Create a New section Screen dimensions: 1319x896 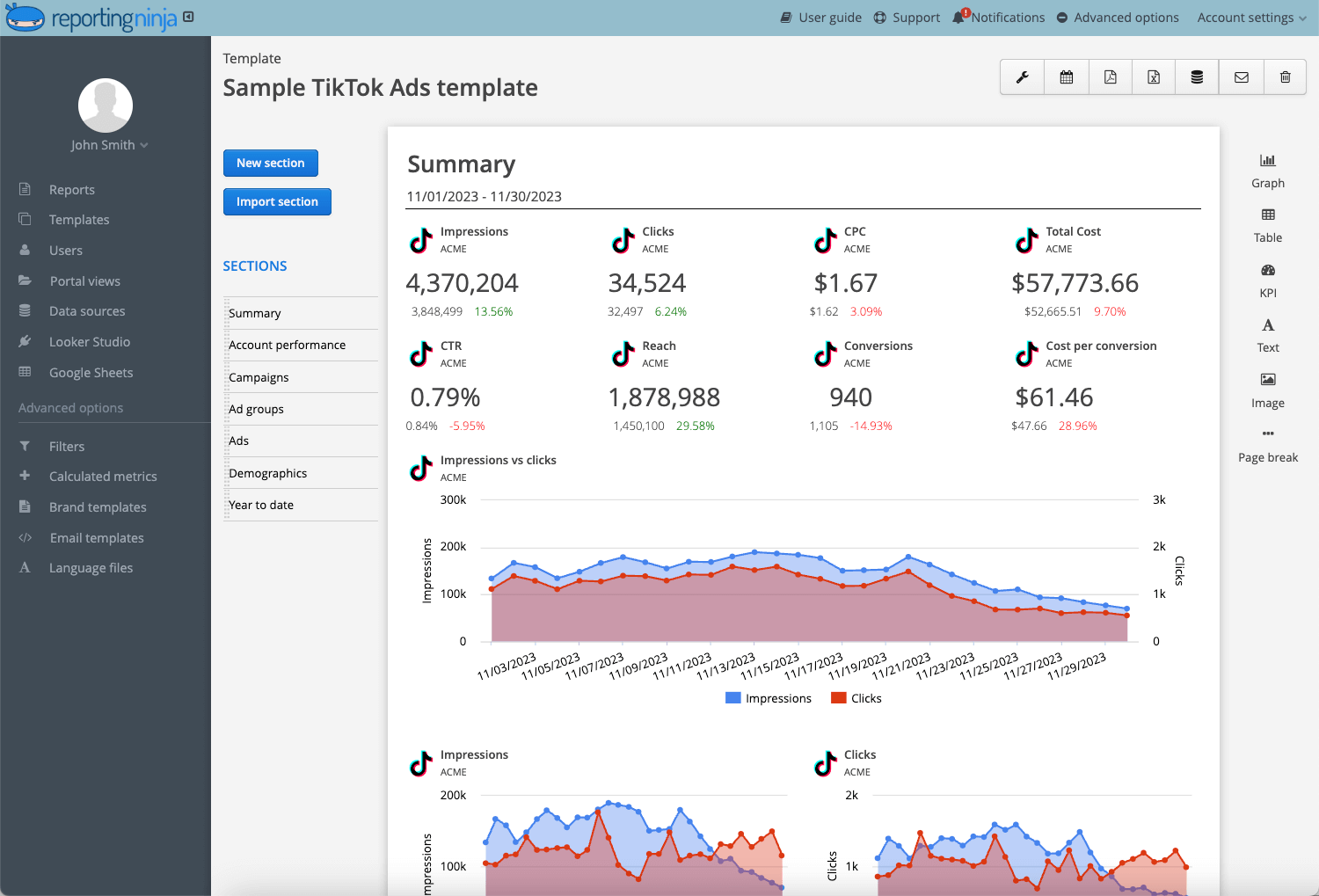point(271,163)
